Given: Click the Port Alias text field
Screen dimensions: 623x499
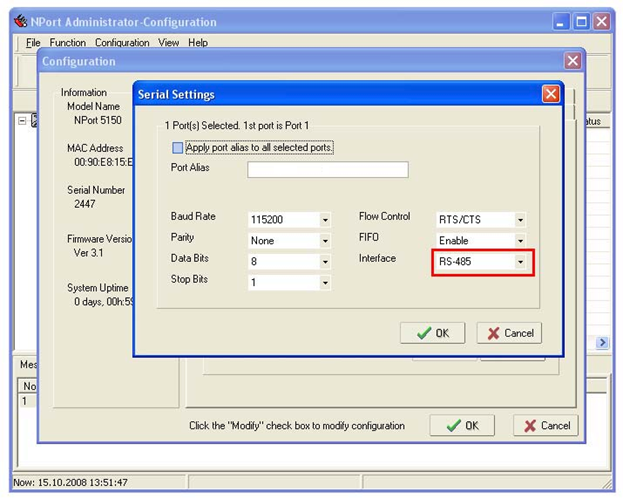Looking at the screenshot, I should [x=327, y=170].
